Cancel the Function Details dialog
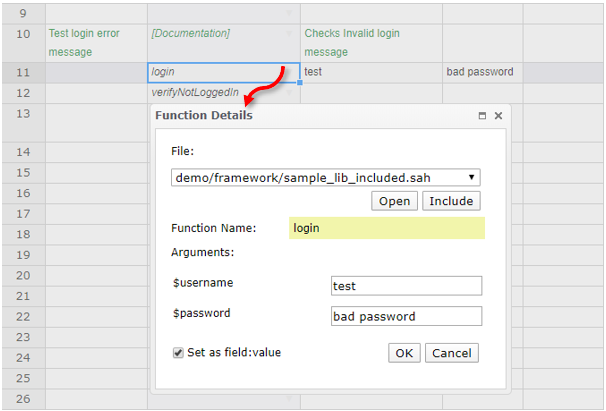Screen dimensions: 606x411 [x=451, y=353]
